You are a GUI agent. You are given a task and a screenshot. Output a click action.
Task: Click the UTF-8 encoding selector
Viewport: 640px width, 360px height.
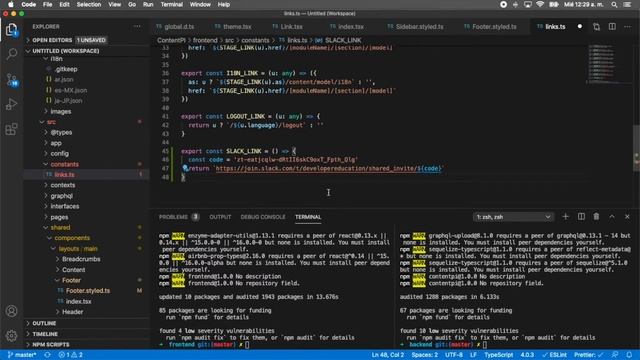453,355
